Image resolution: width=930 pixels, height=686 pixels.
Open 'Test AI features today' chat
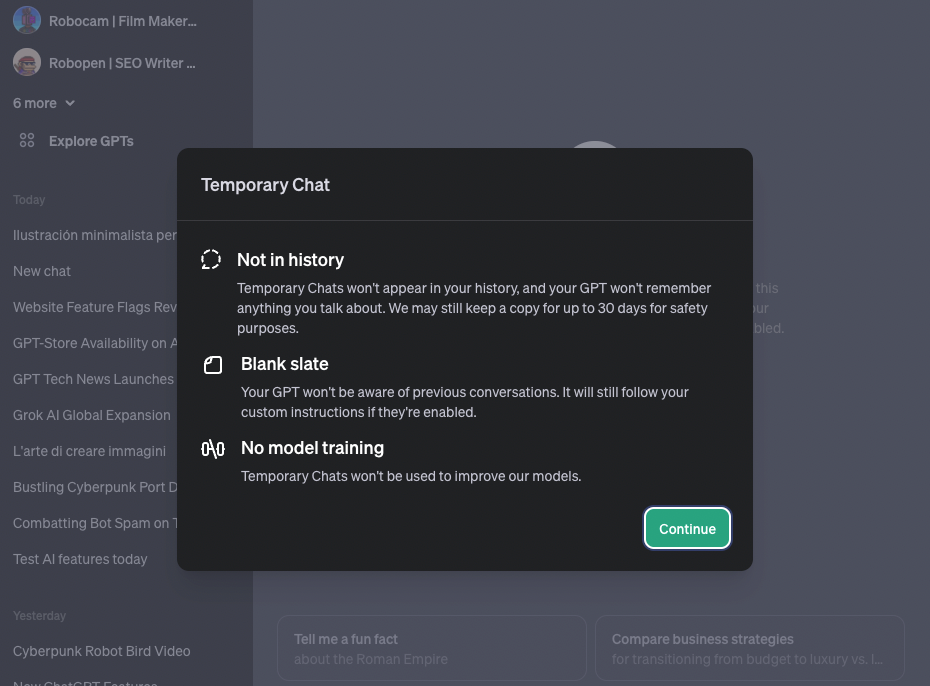pyautogui.click(x=80, y=559)
